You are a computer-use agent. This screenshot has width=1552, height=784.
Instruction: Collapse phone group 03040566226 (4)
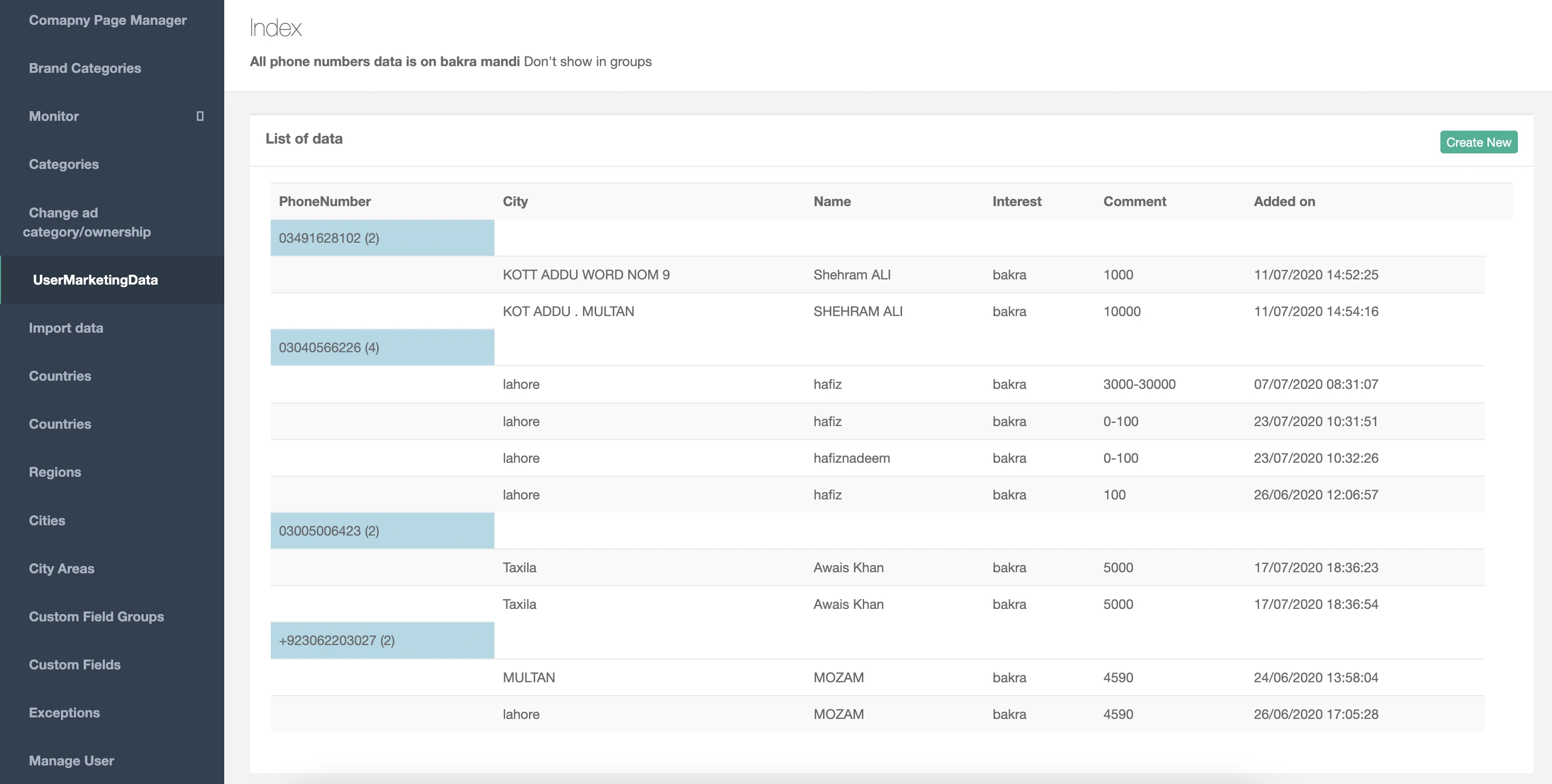pos(329,348)
